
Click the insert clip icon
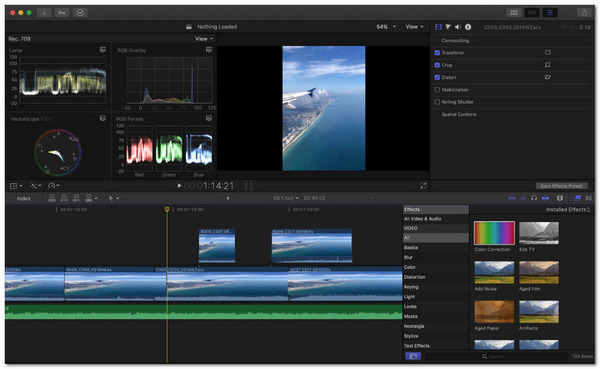point(64,198)
